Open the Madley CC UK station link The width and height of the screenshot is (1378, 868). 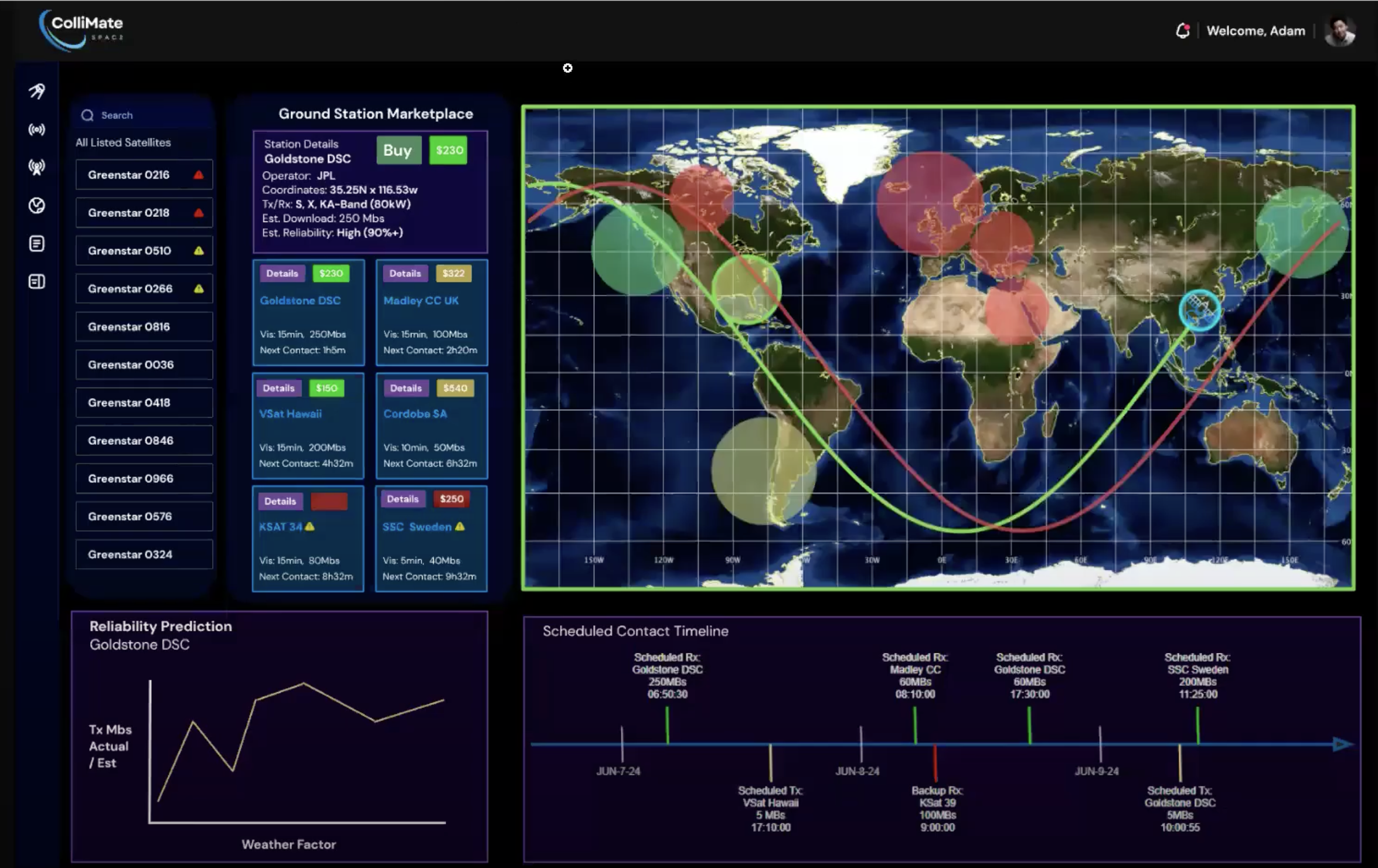421,301
